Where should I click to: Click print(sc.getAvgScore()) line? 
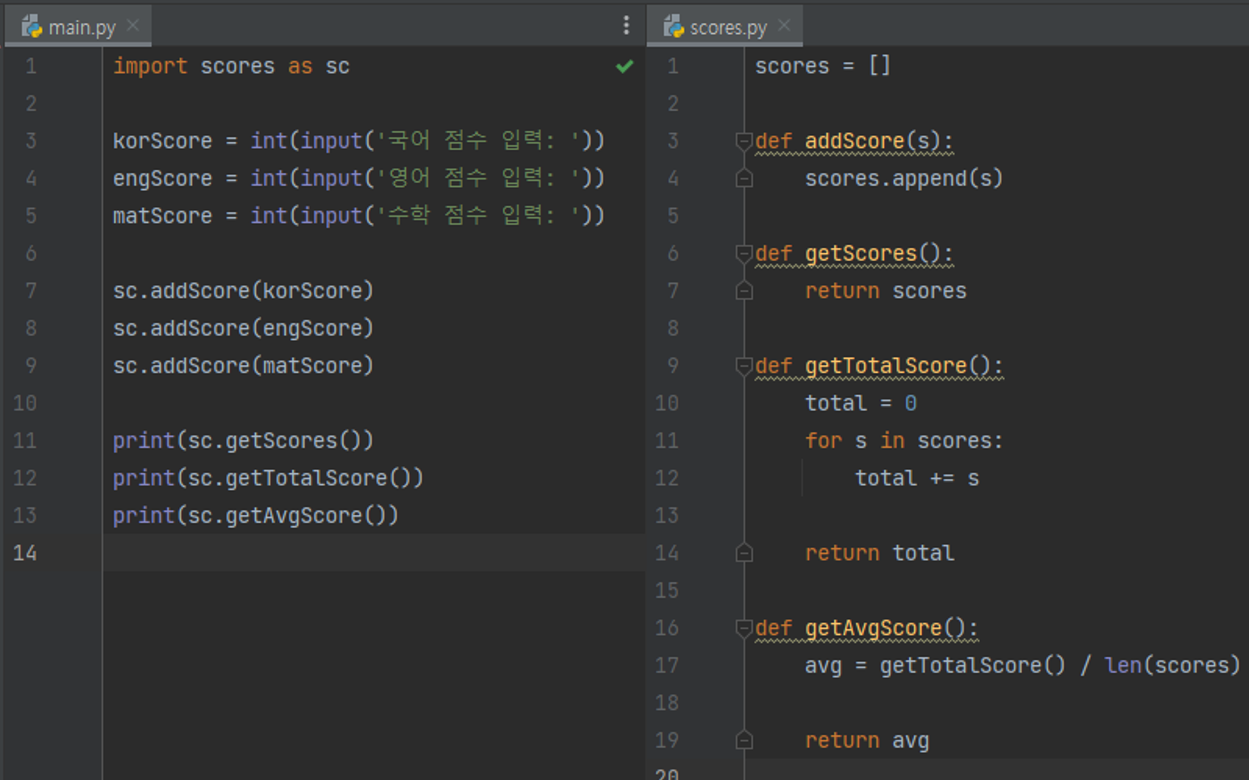256,516
